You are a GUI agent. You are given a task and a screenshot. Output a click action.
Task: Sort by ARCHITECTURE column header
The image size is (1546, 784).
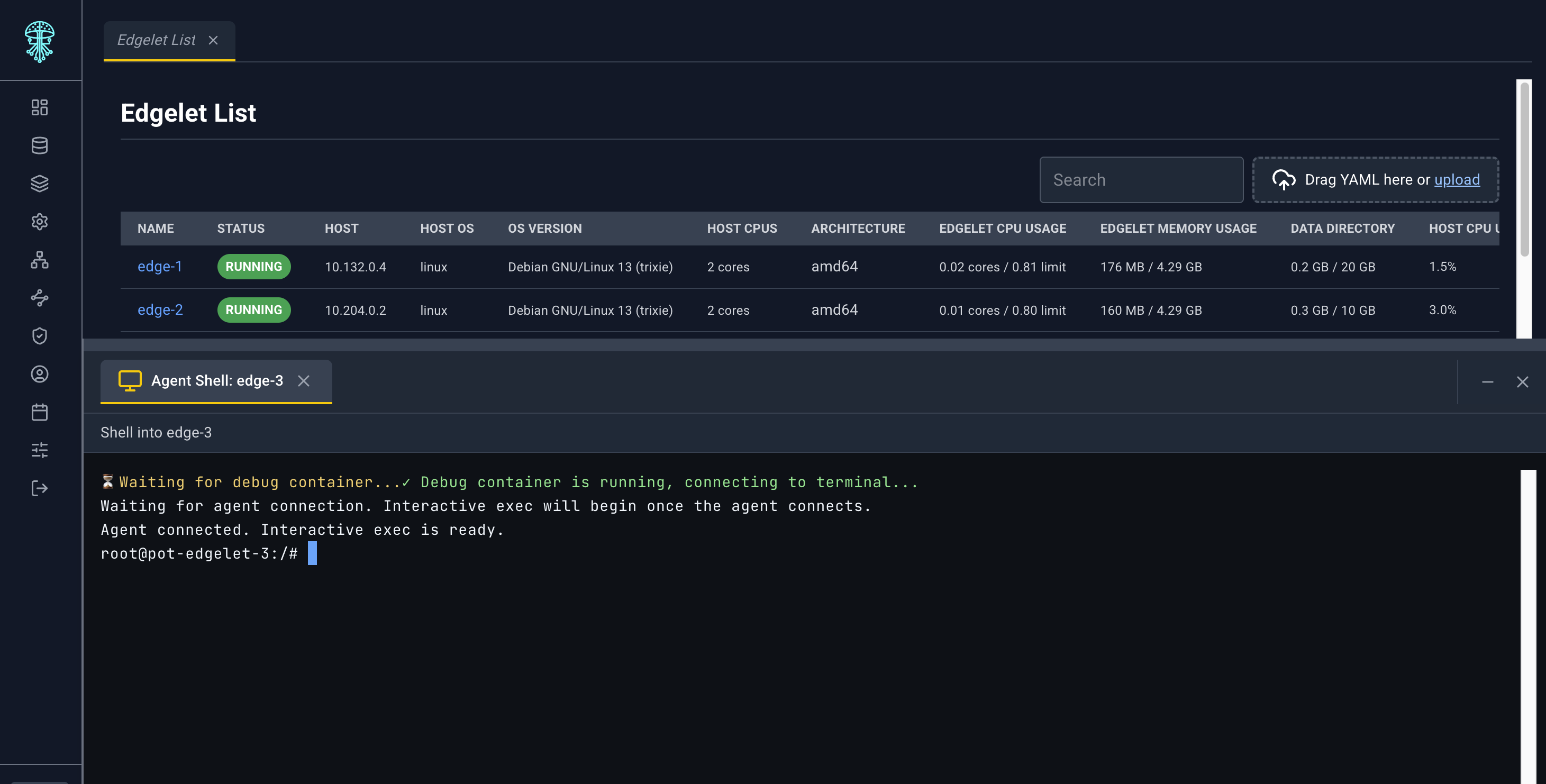(858, 229)
